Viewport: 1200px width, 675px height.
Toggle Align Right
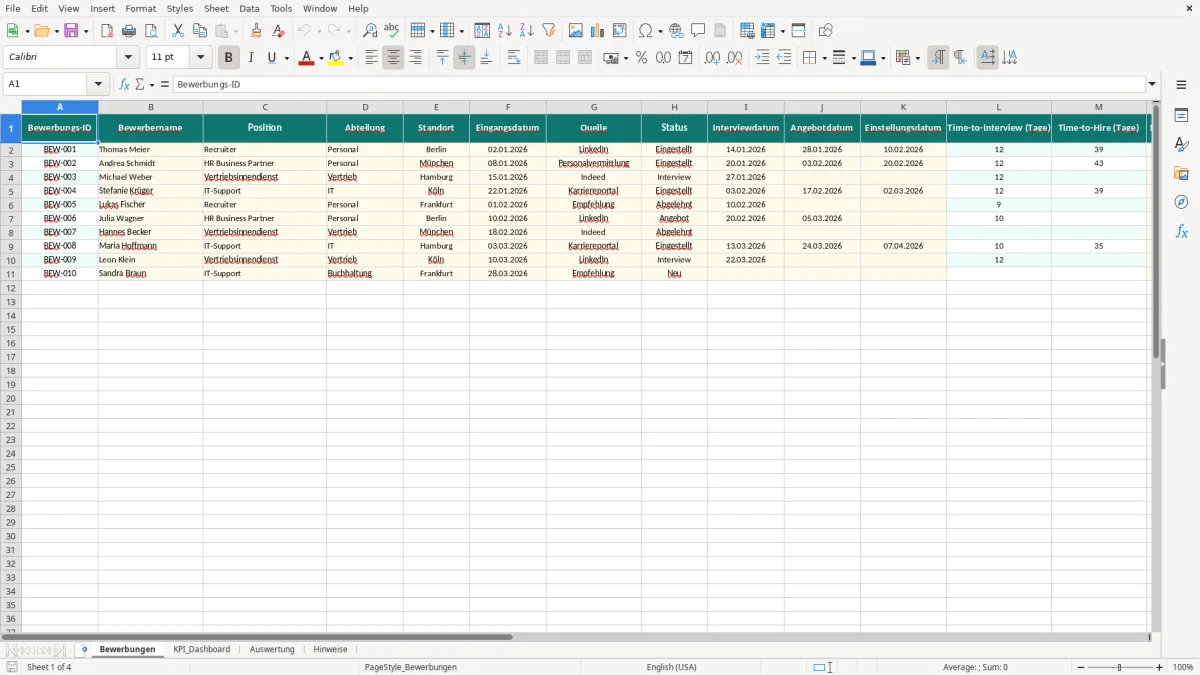click(x=415, y=58)
